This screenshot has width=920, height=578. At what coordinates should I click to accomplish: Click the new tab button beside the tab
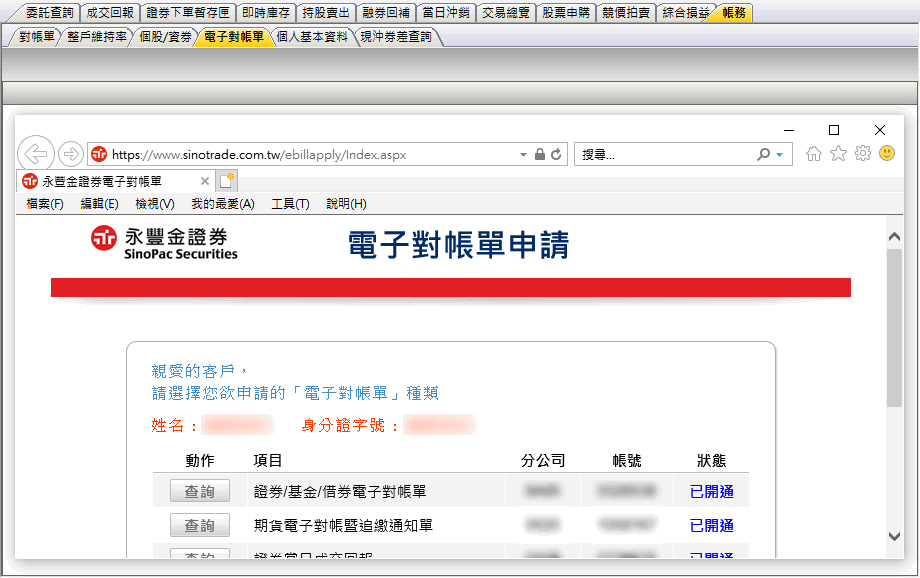tap(227, 181)
